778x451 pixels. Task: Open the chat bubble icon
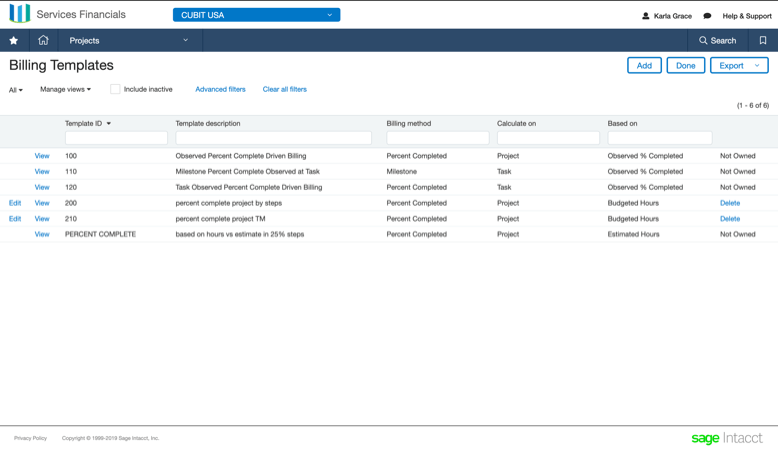[x=707, y=16]
